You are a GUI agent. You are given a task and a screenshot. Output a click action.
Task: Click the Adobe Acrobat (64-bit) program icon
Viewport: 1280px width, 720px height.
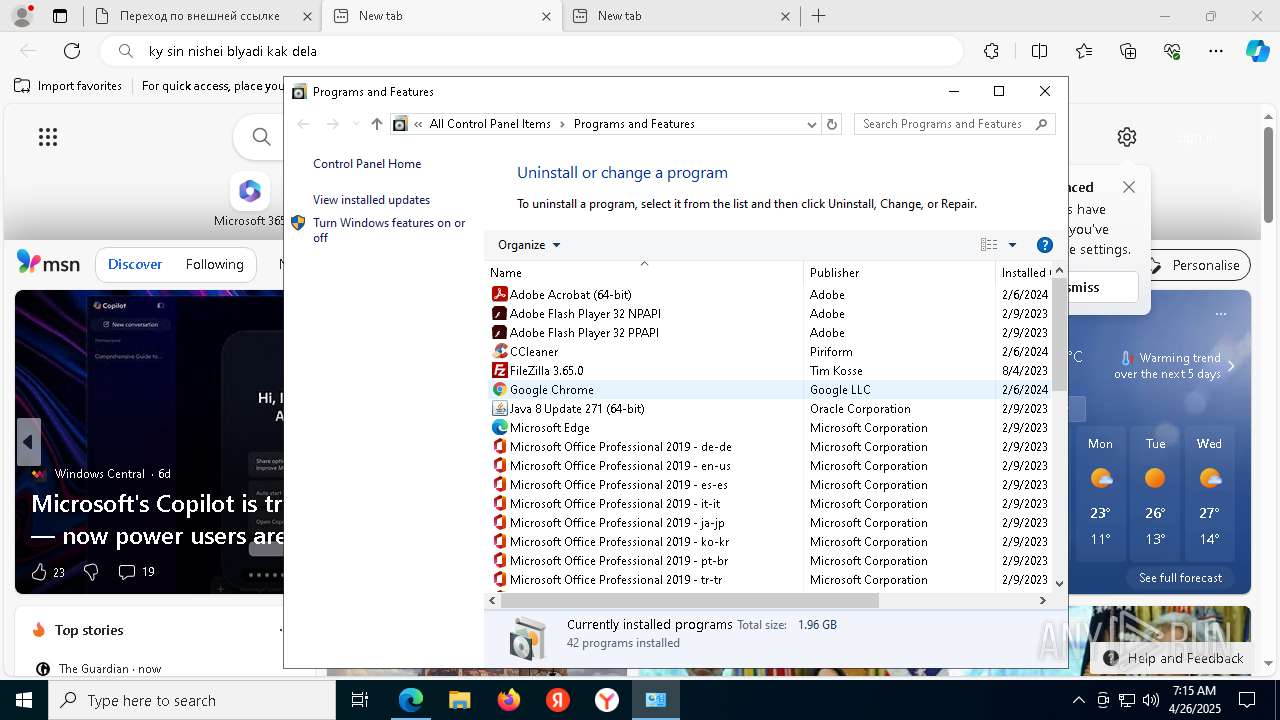(500, 295)
